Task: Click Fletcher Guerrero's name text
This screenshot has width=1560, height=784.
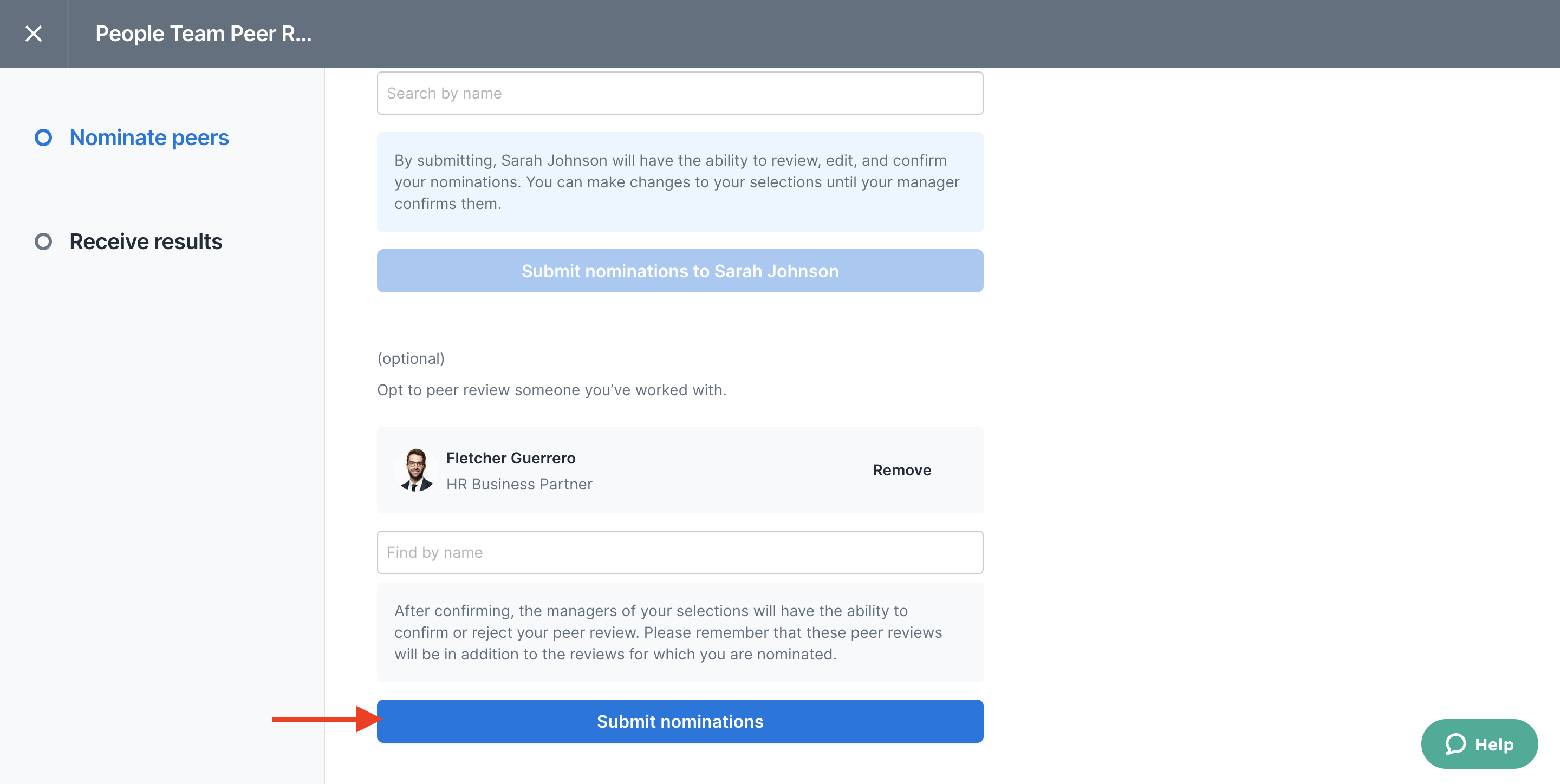Action: tap(511, 458)
